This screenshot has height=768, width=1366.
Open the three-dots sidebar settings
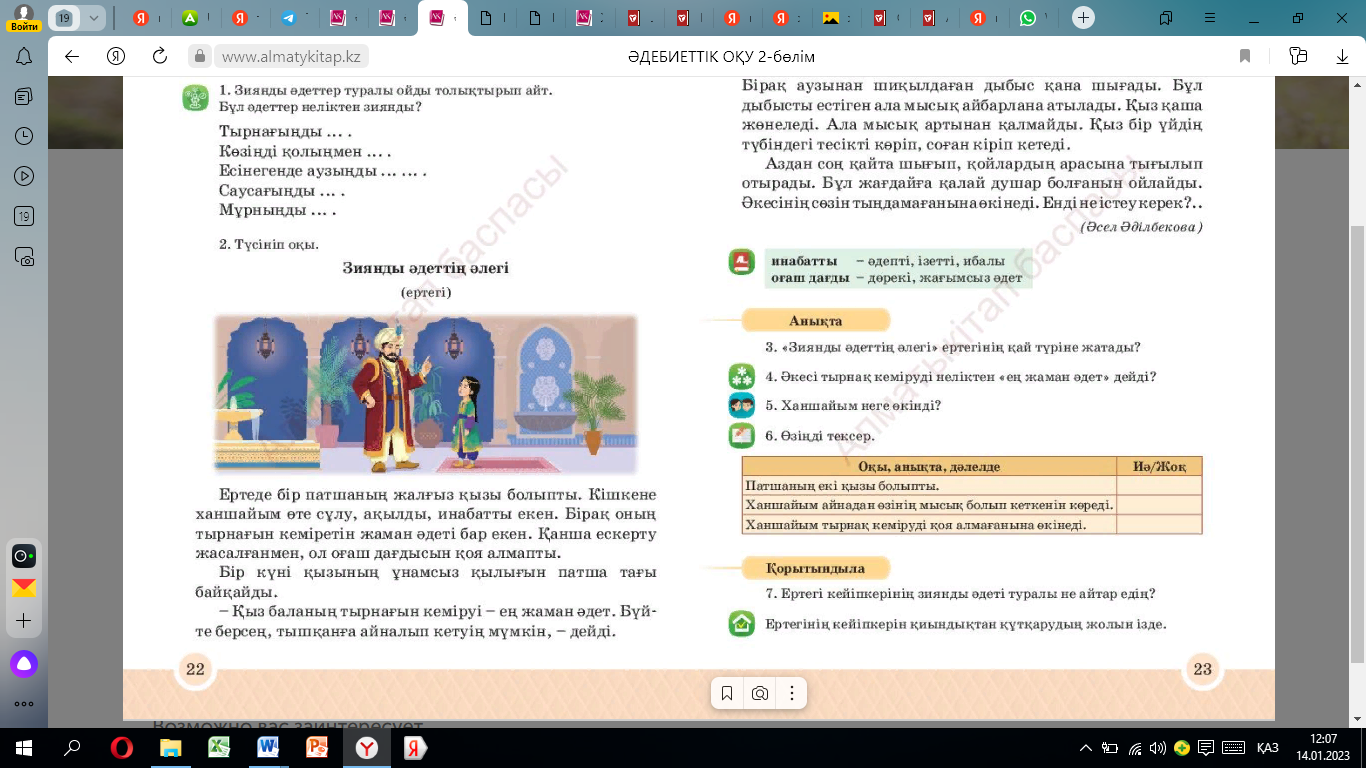(x=24, y=703)
